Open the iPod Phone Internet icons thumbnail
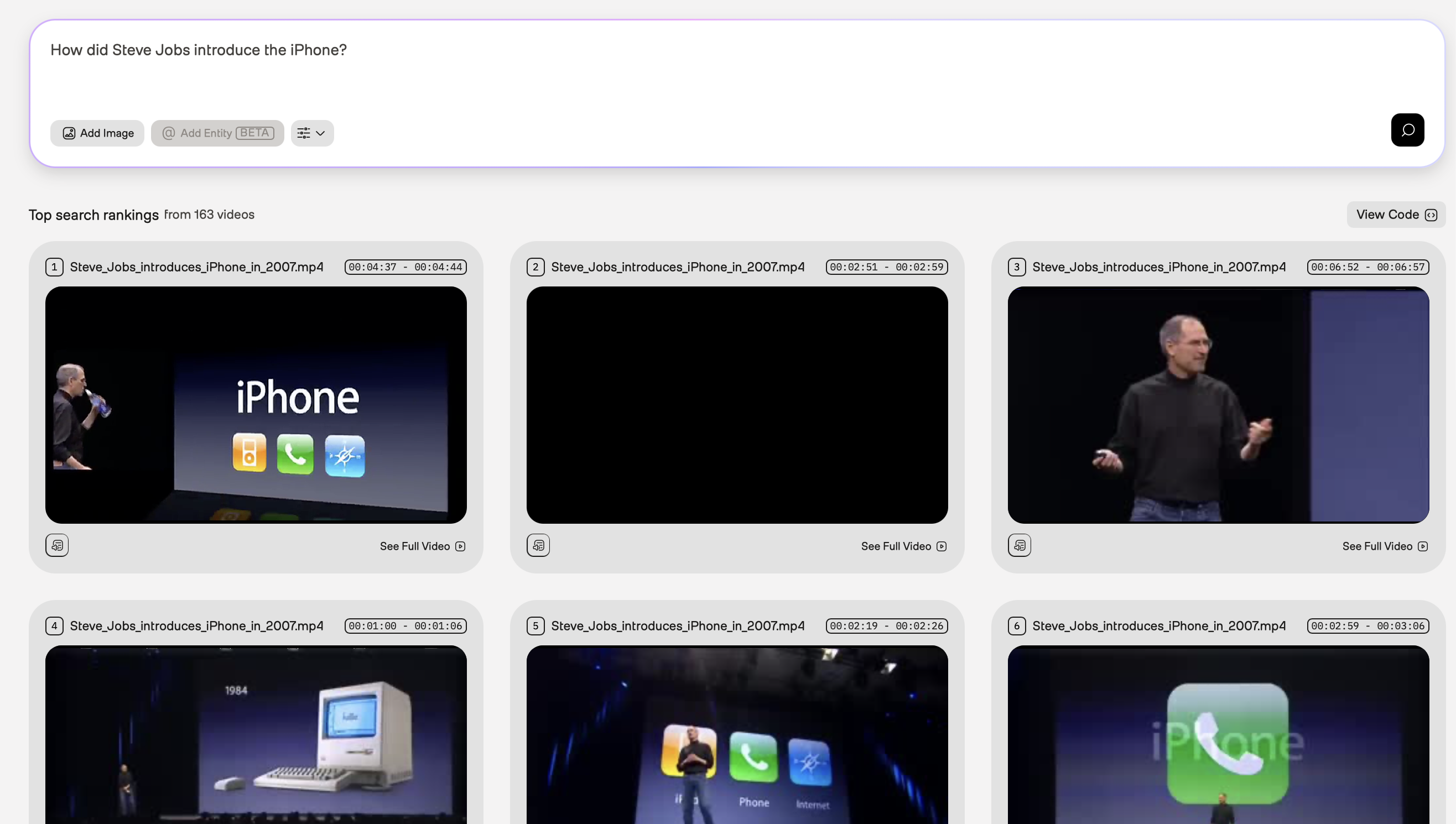The height and width of the screenshot is (824, 1456). [x=736, y=736]
